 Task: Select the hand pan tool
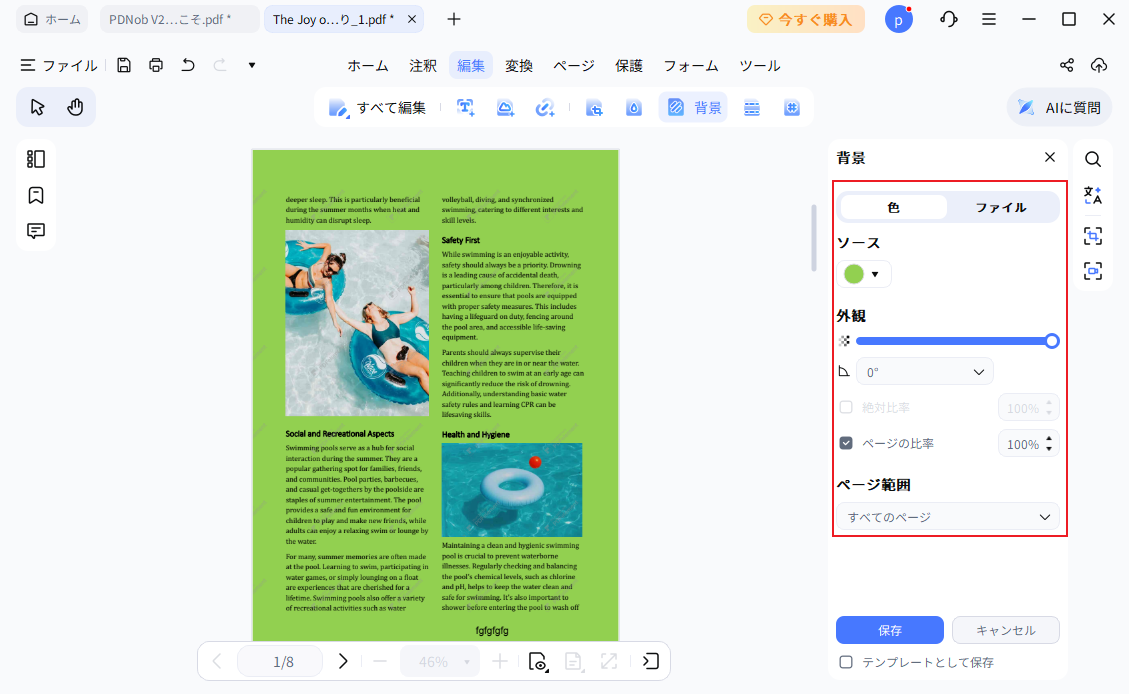click(x=75, y=107)
